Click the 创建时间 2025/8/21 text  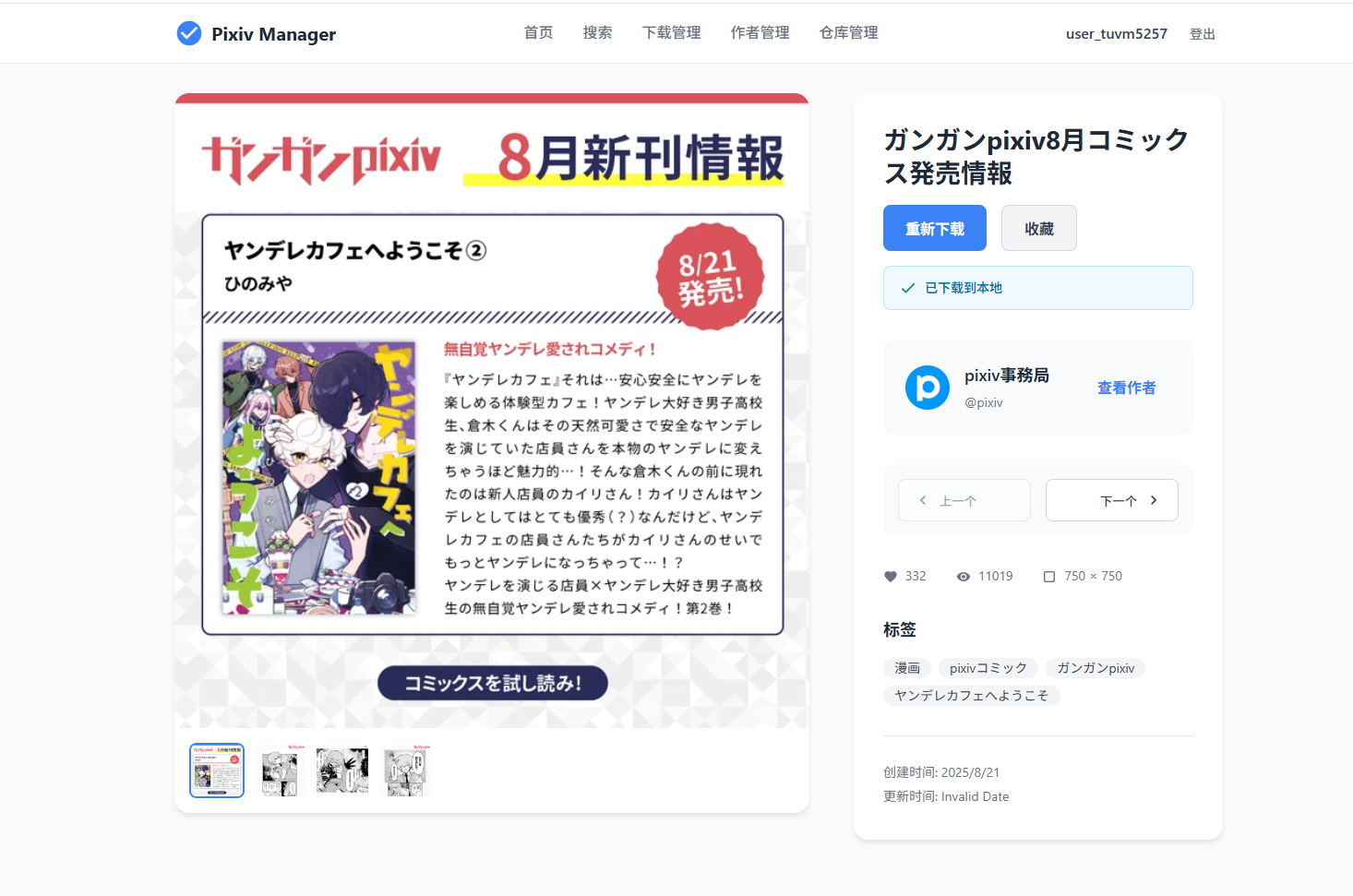point(941,772)
